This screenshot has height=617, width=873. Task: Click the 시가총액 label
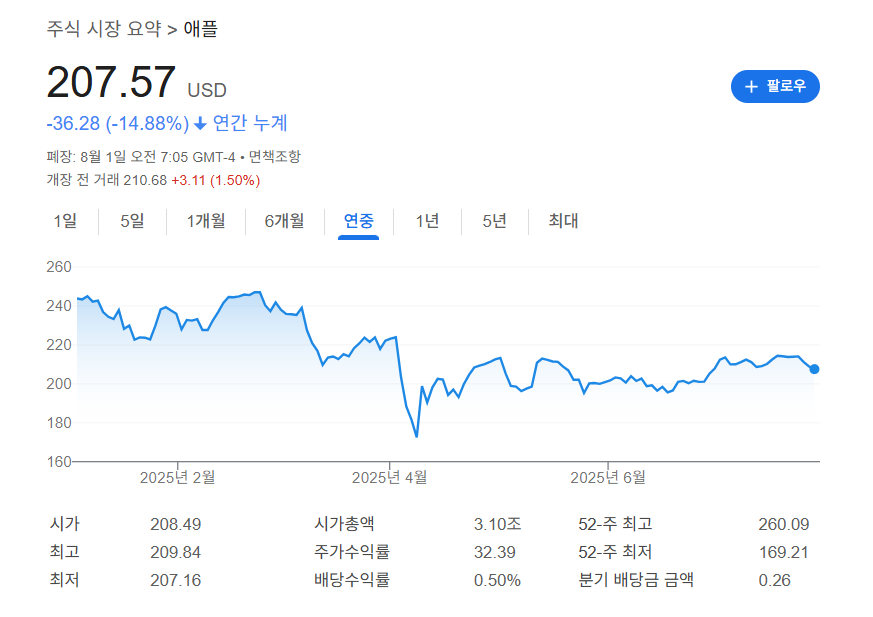(x=344, y=524)
